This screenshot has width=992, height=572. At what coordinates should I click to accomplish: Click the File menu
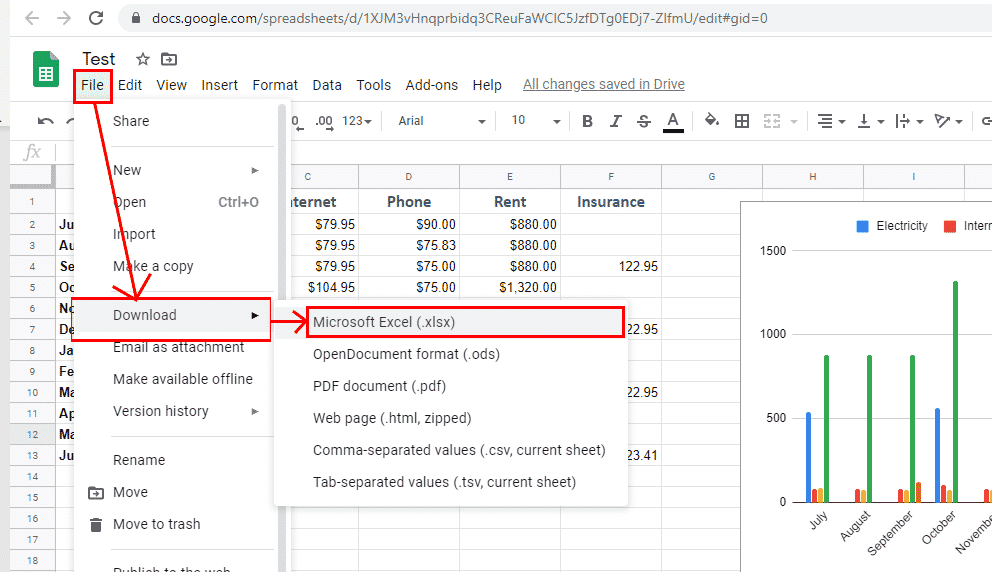[92, 85]
